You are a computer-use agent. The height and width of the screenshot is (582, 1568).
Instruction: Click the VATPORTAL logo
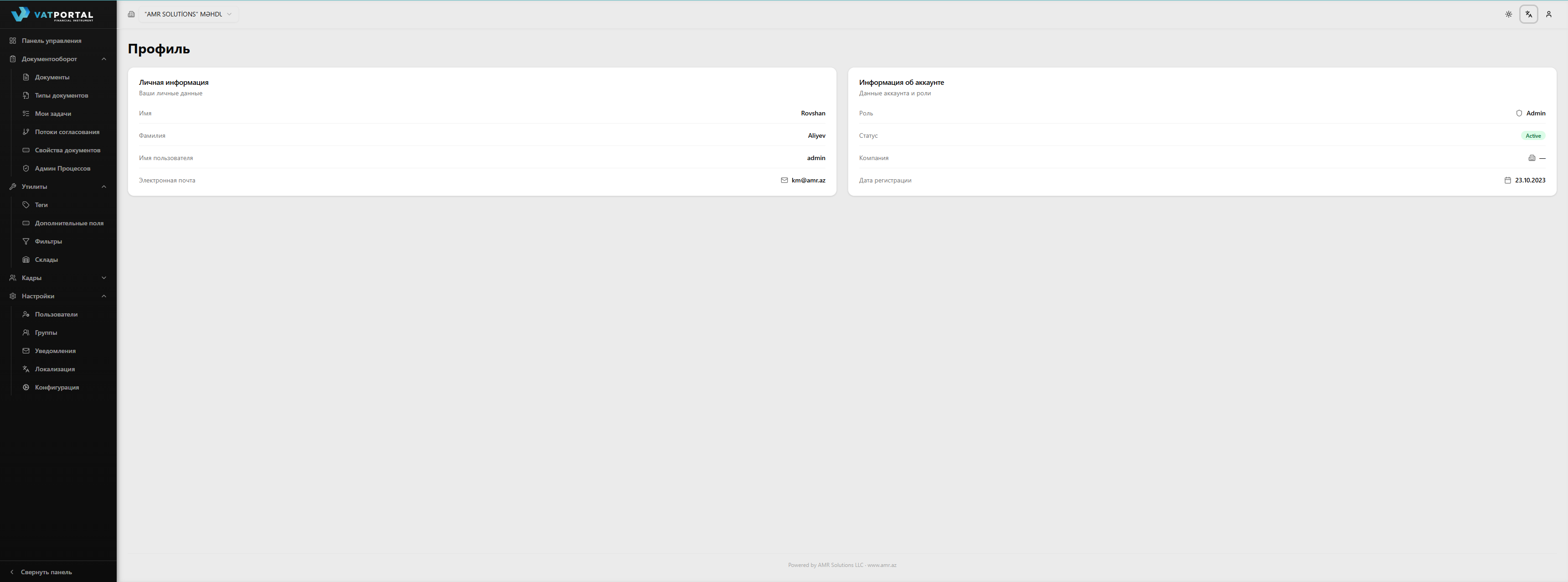(x=52, y=15)
